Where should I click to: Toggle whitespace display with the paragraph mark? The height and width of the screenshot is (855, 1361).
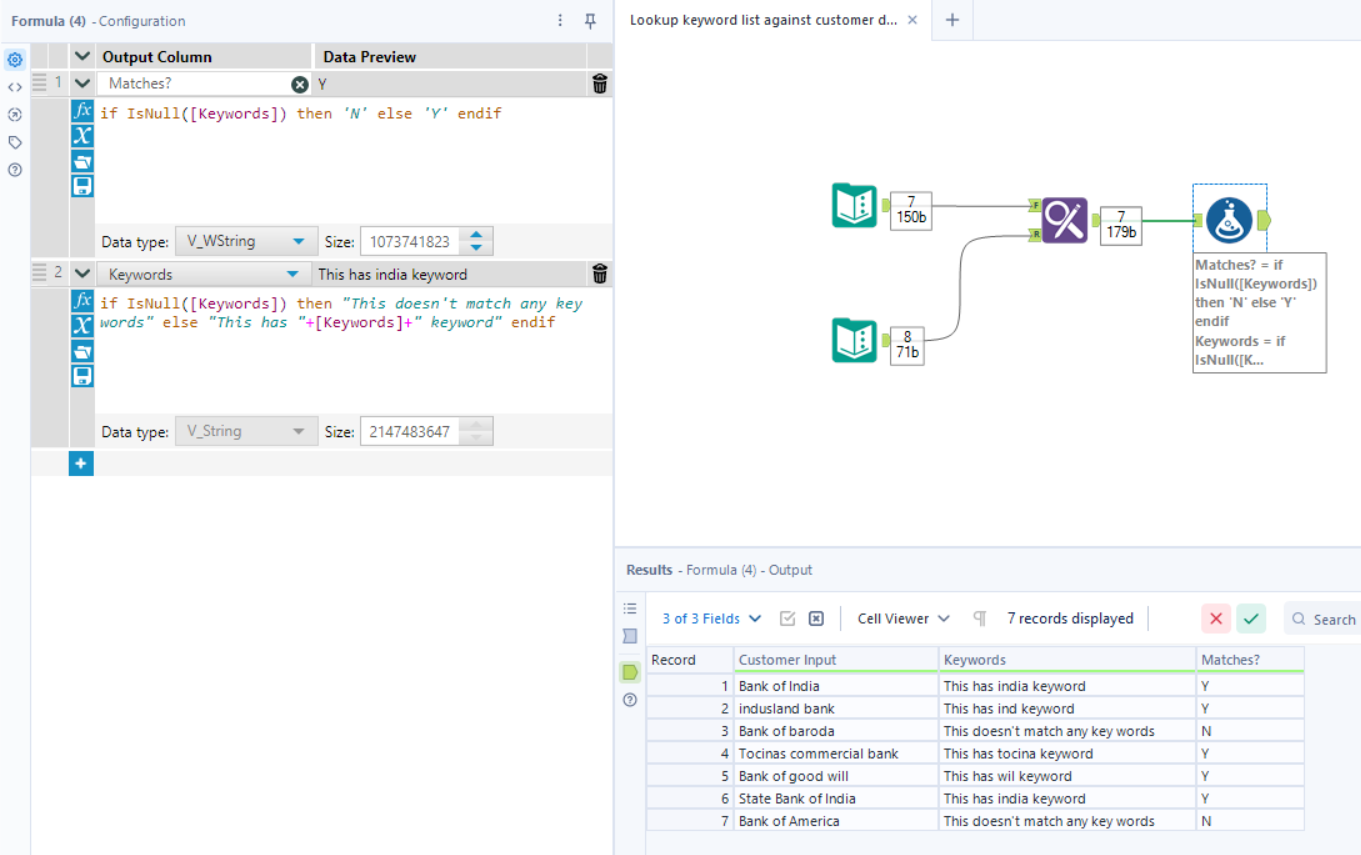[x=979, y=618]
